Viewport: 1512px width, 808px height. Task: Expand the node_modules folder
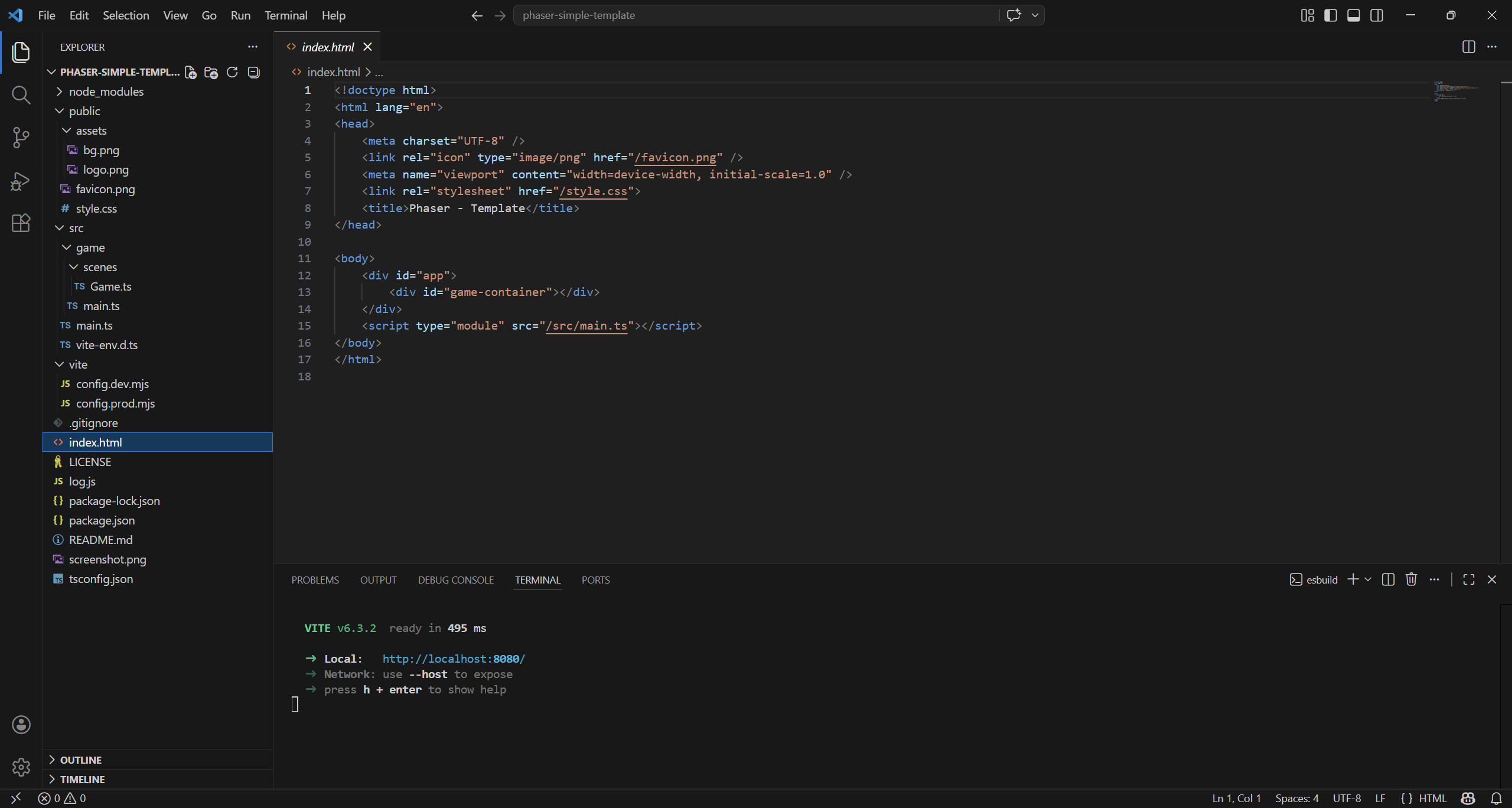click(106, 92)
